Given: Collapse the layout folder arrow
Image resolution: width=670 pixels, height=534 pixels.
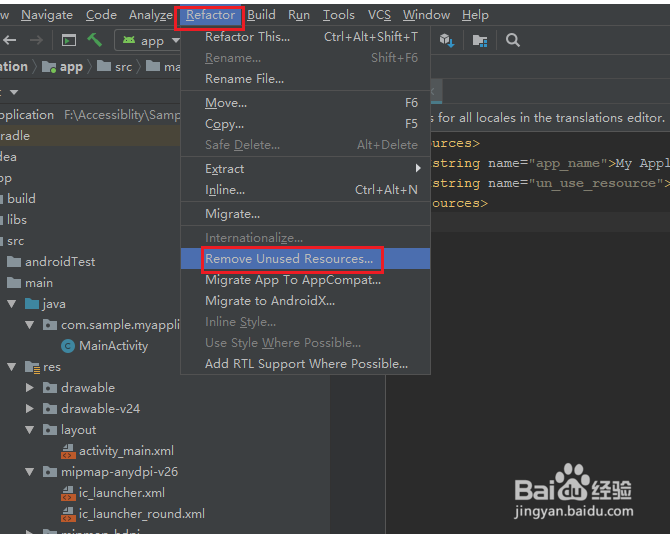Looking at the screenshot, I should tap(29, 430).
